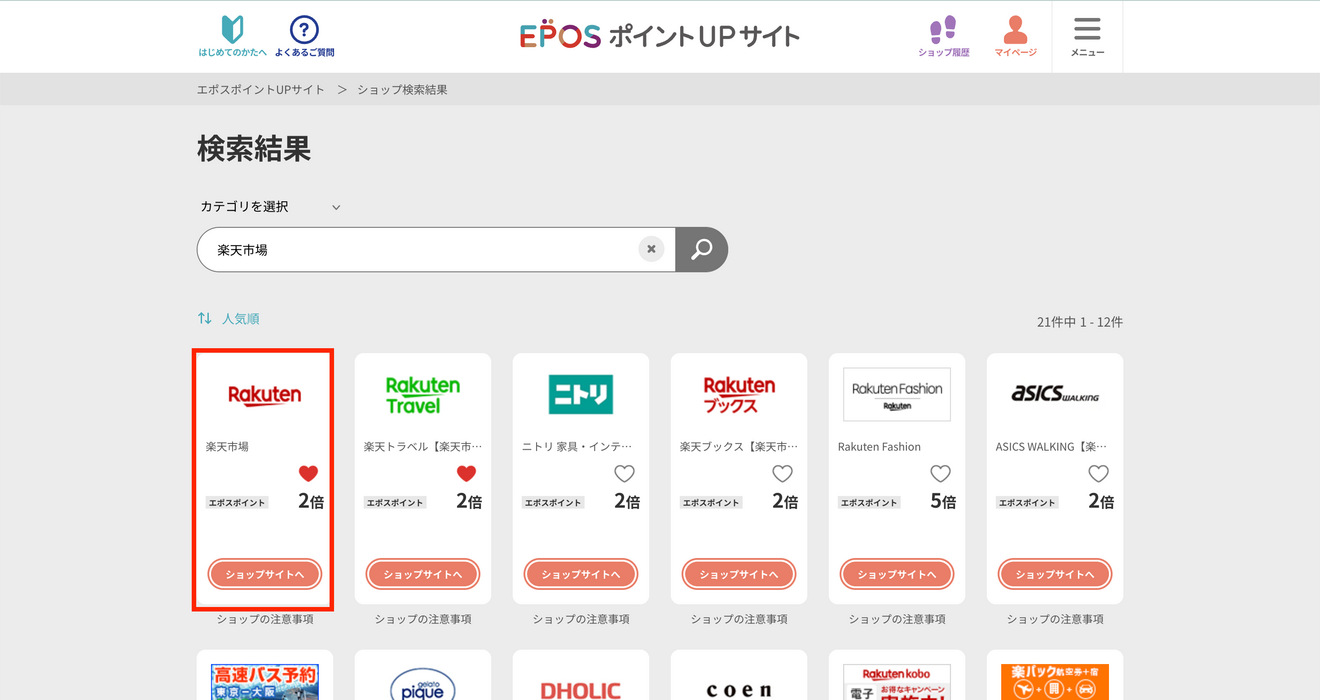Change the sort order via 人気順
The height and width of the screenshot is (700, 1320).
[x=229, y=319]
